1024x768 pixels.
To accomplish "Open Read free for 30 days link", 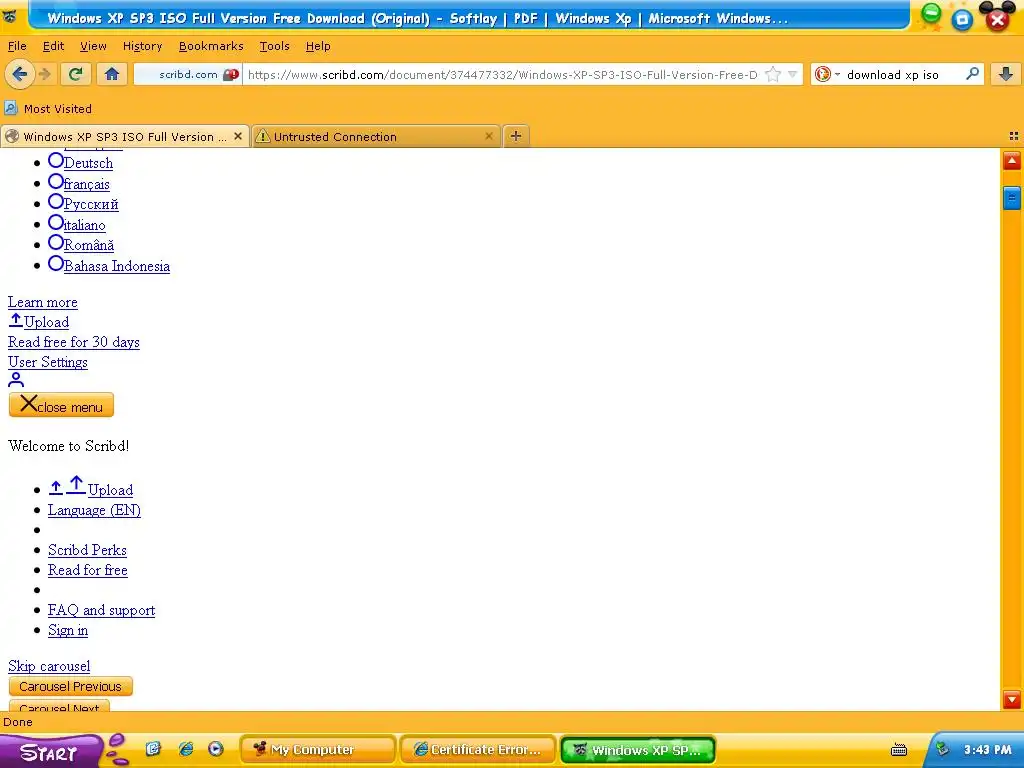I will click(x=74, y=342).
